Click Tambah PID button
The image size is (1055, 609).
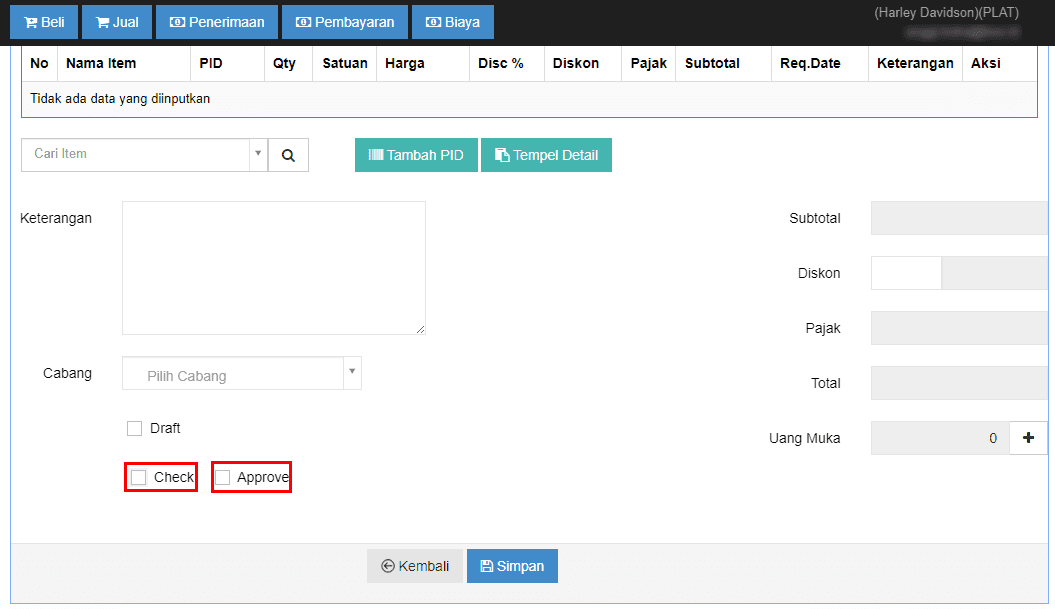[416, 155]
